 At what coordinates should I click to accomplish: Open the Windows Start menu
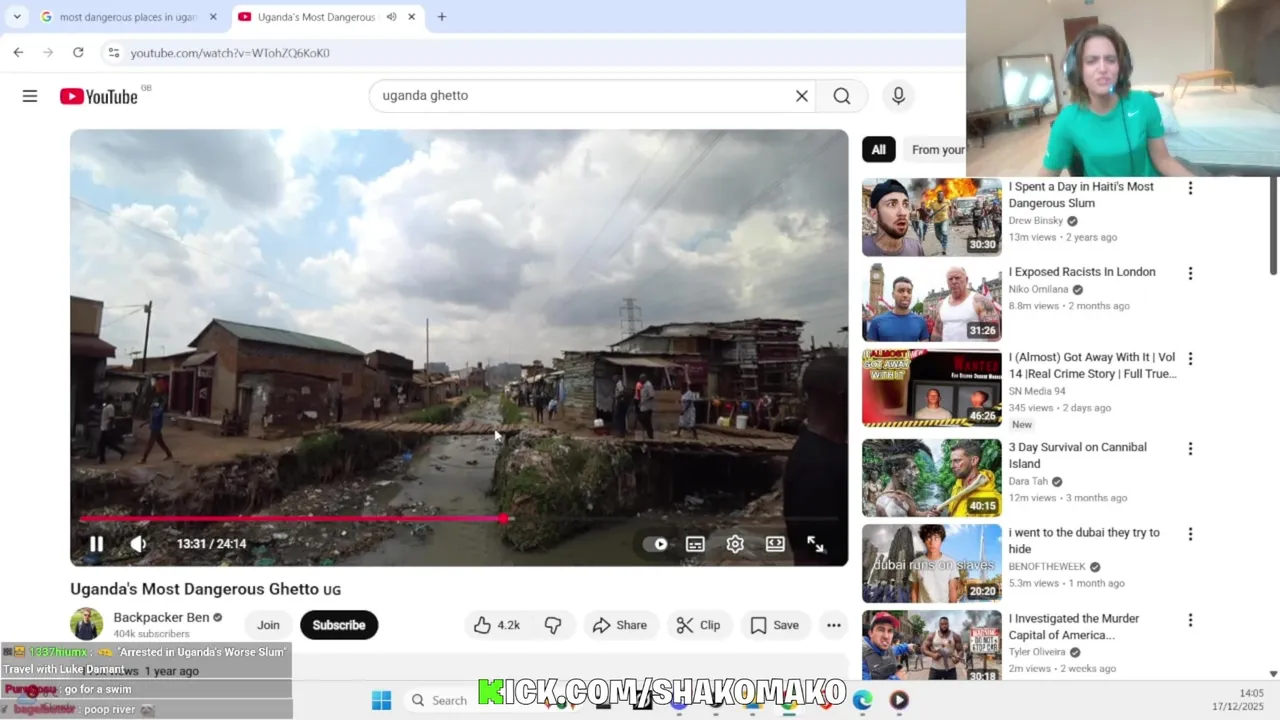click(x=381, y=700)
